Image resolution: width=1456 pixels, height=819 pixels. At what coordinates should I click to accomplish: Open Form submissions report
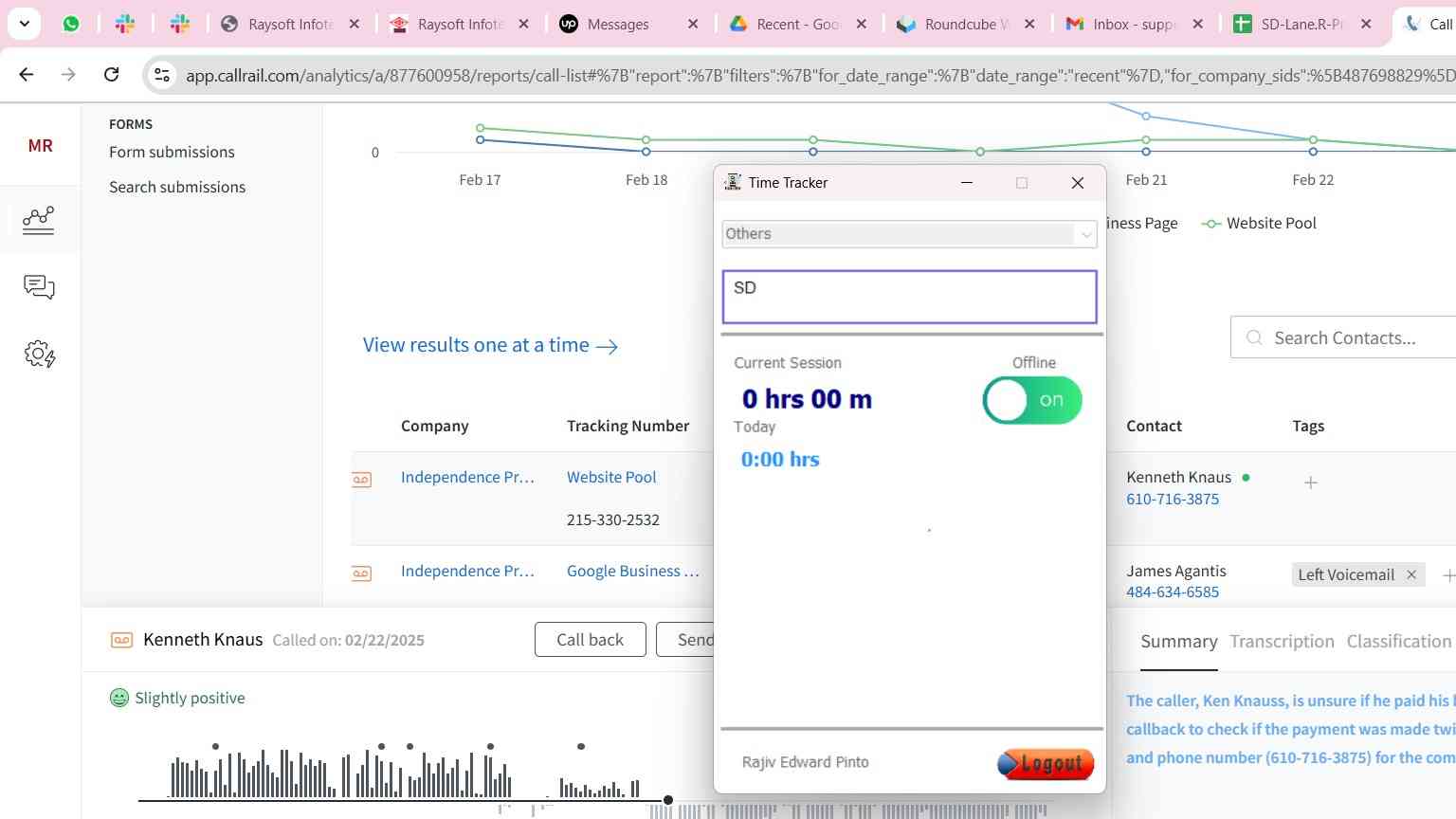[172, 152]
